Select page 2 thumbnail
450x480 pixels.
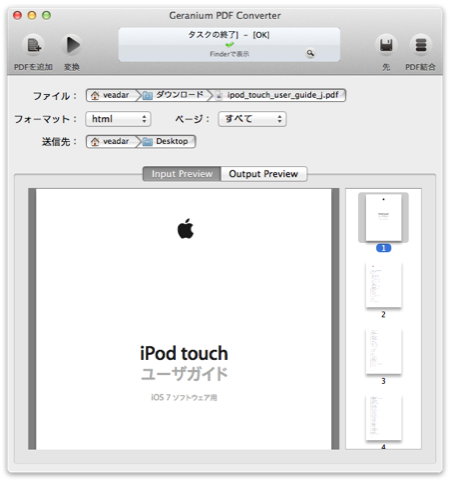point(383,285)
